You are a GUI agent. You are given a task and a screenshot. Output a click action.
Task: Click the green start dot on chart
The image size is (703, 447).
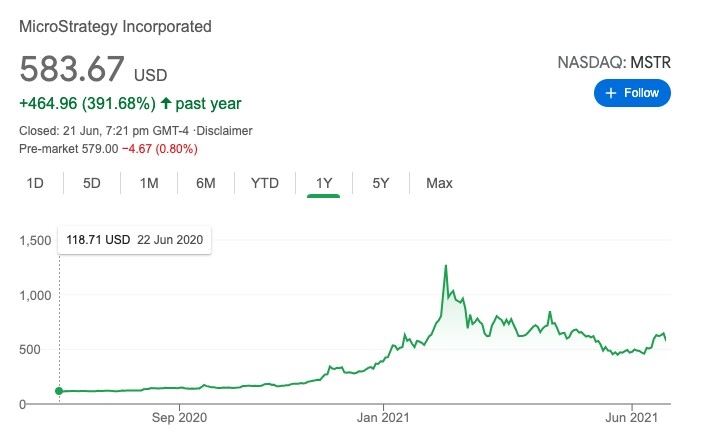tap(59, 391)
